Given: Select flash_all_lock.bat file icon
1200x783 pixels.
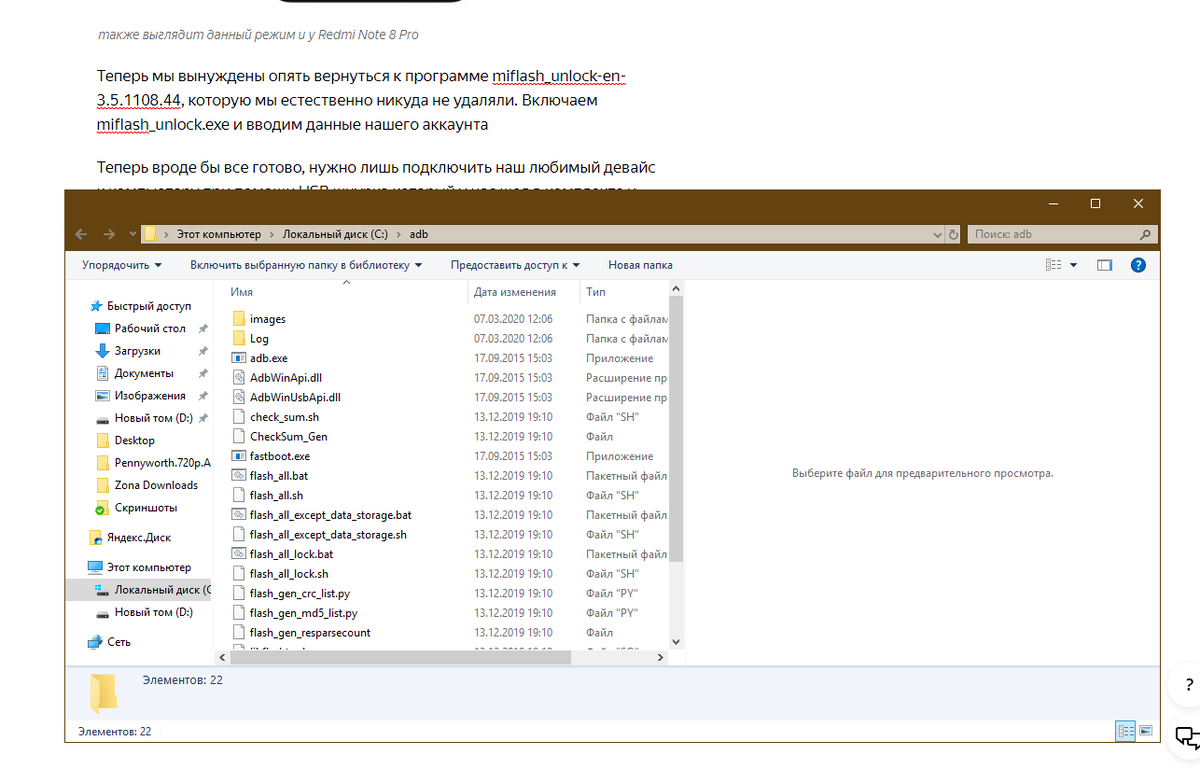Looking at the screenshot, I should (x=238, y=554).
